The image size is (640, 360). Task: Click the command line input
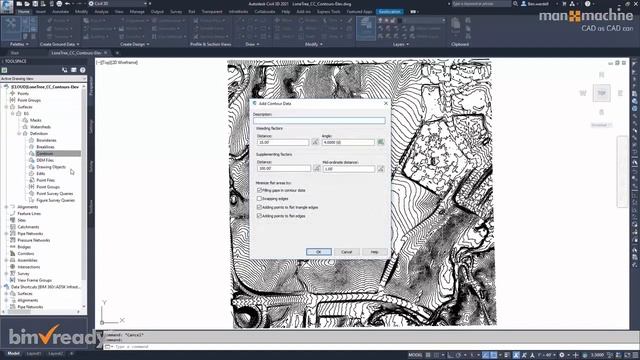point(367,347)
